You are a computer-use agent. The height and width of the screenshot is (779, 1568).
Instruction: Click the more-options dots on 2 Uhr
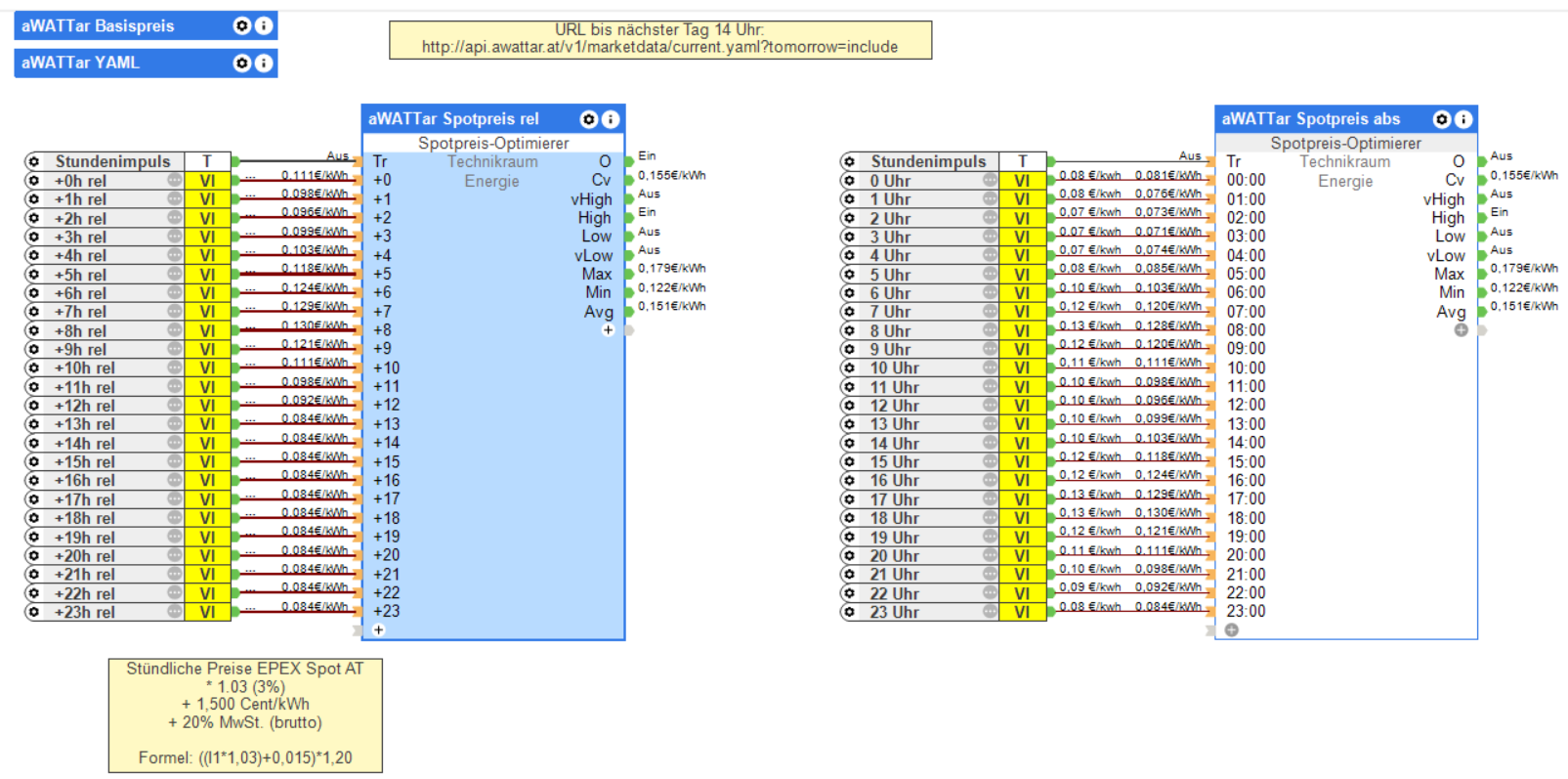point(990,218)
